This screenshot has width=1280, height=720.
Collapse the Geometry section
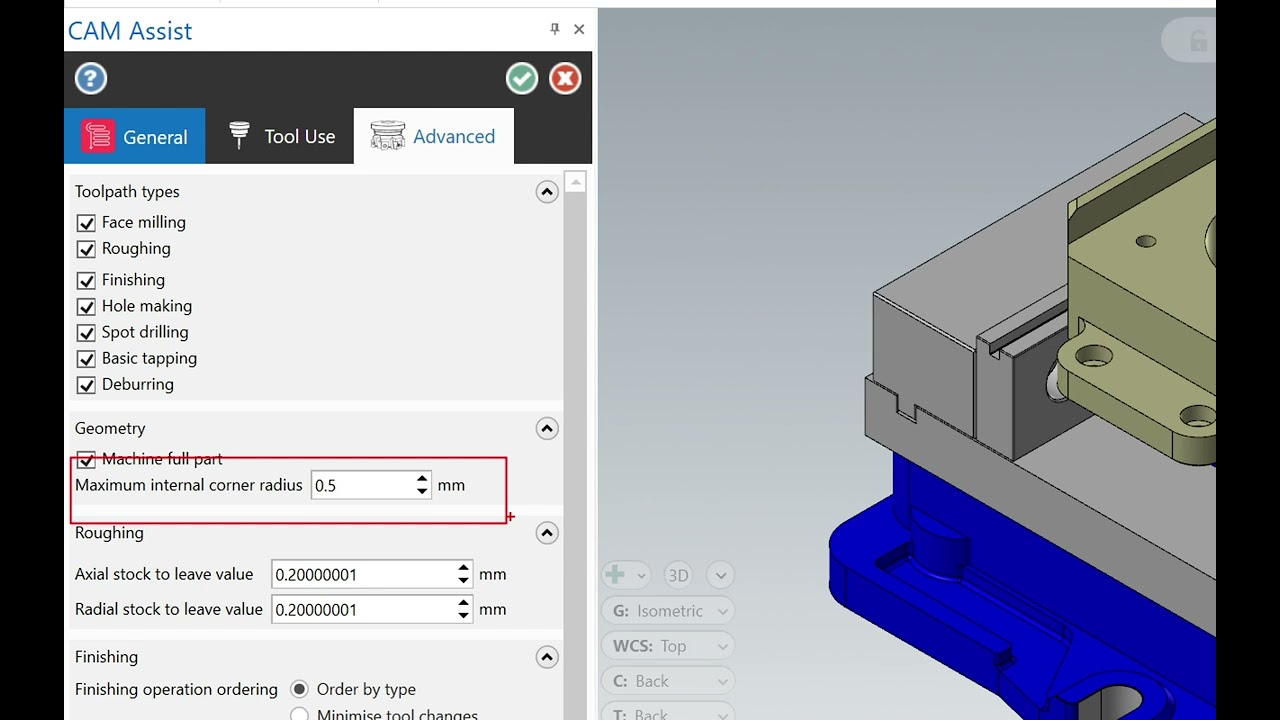pyautogui.click(x=547, y=429)
